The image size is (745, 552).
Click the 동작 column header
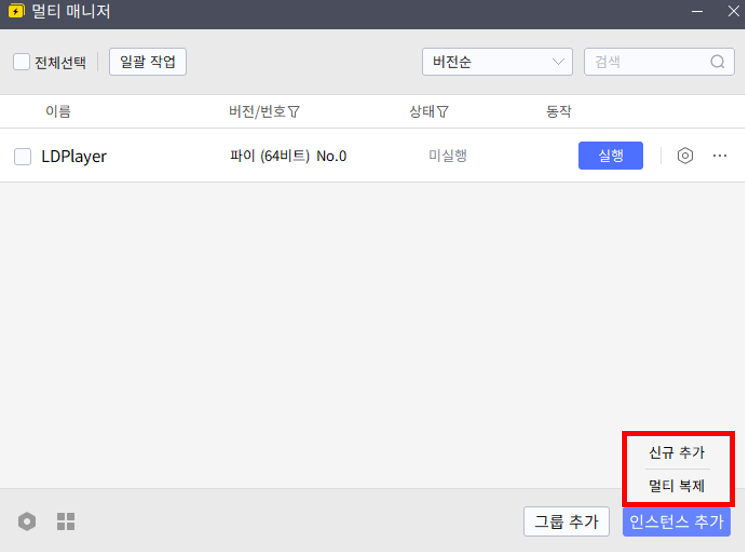coord(559,112)
